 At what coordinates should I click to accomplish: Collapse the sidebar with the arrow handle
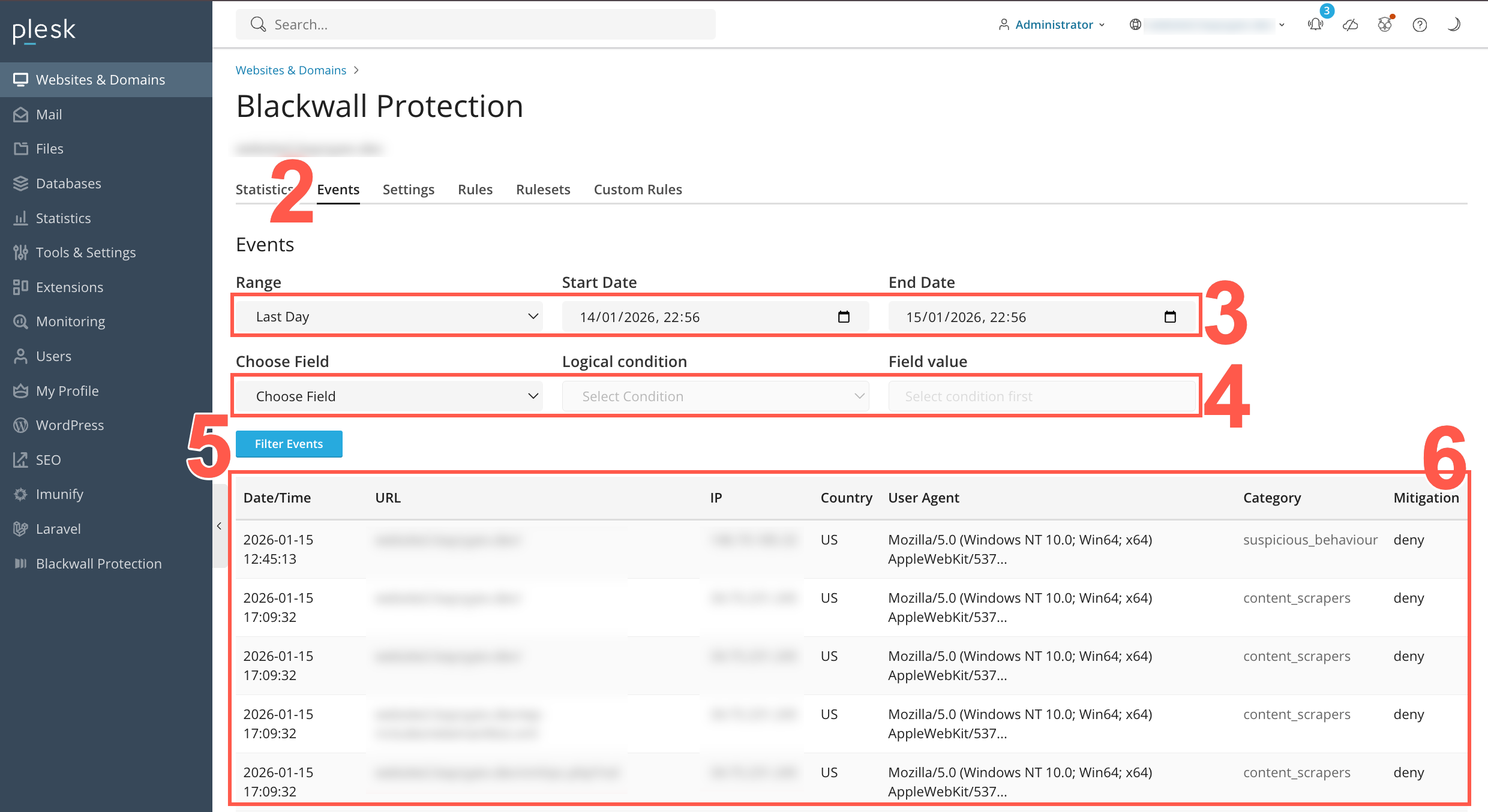pos(219,526)
